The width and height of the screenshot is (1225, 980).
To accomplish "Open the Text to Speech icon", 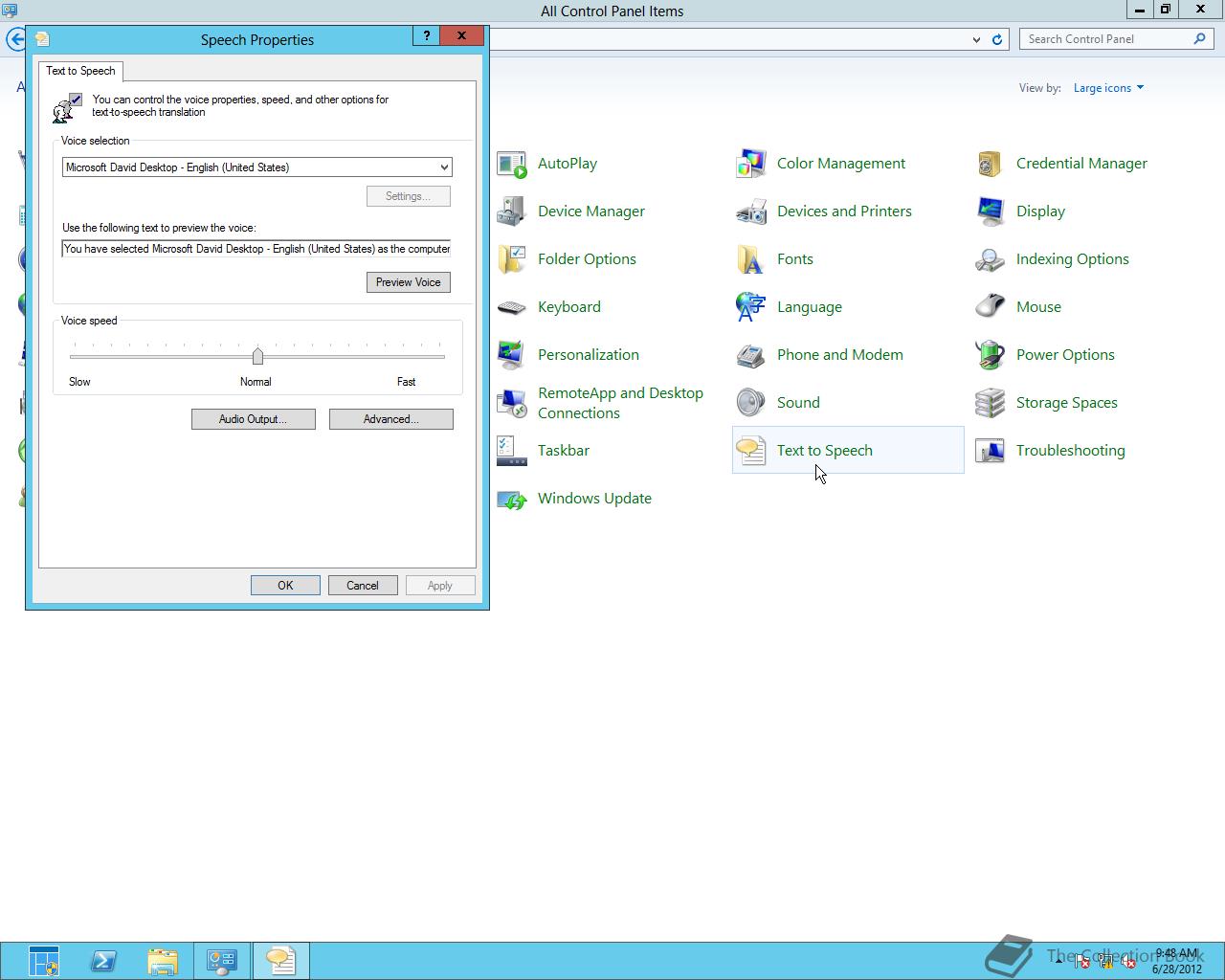I will point(751,451).
